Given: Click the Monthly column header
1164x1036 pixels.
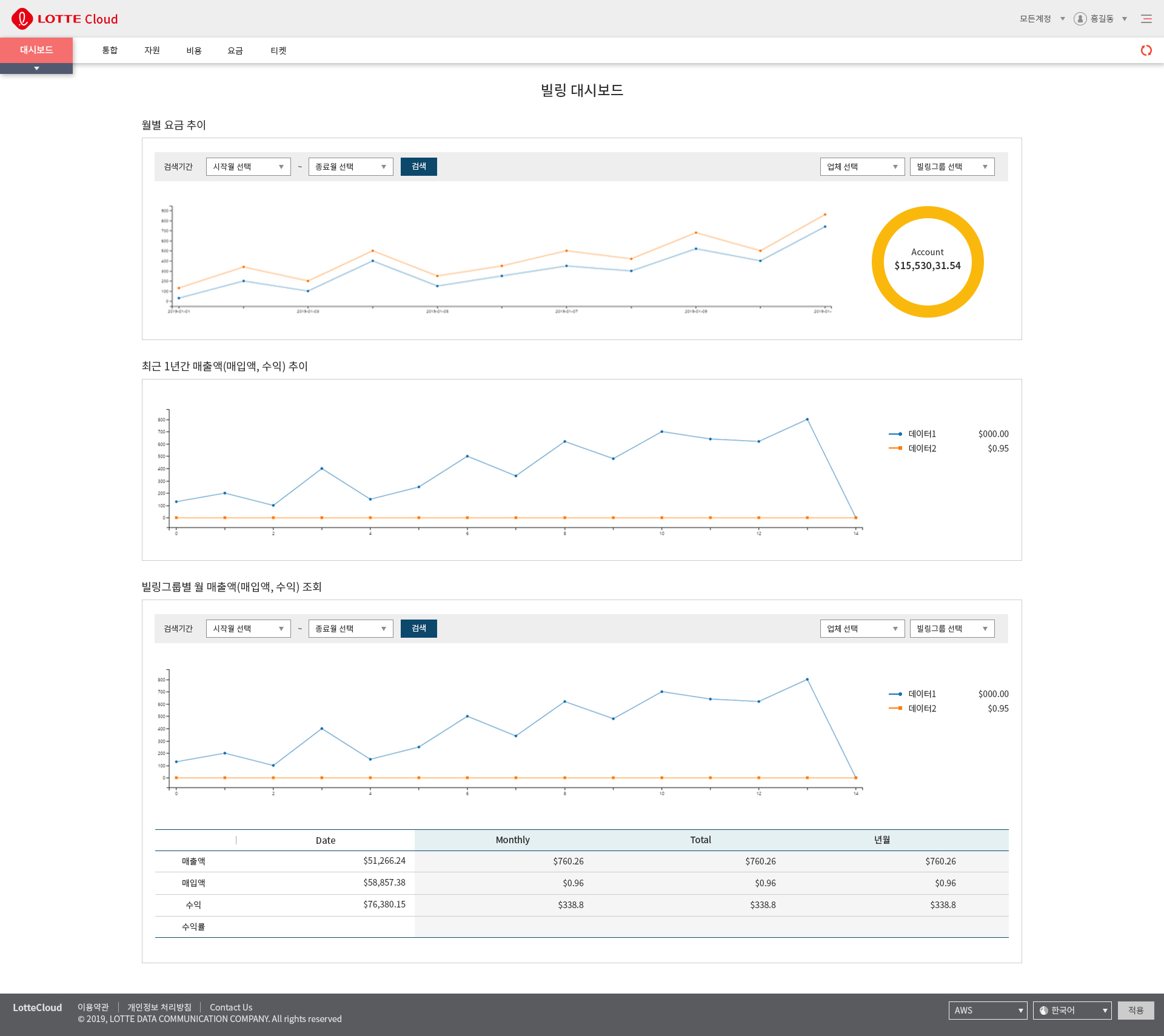Looking at the screenshot, I should tap(513, 840).
